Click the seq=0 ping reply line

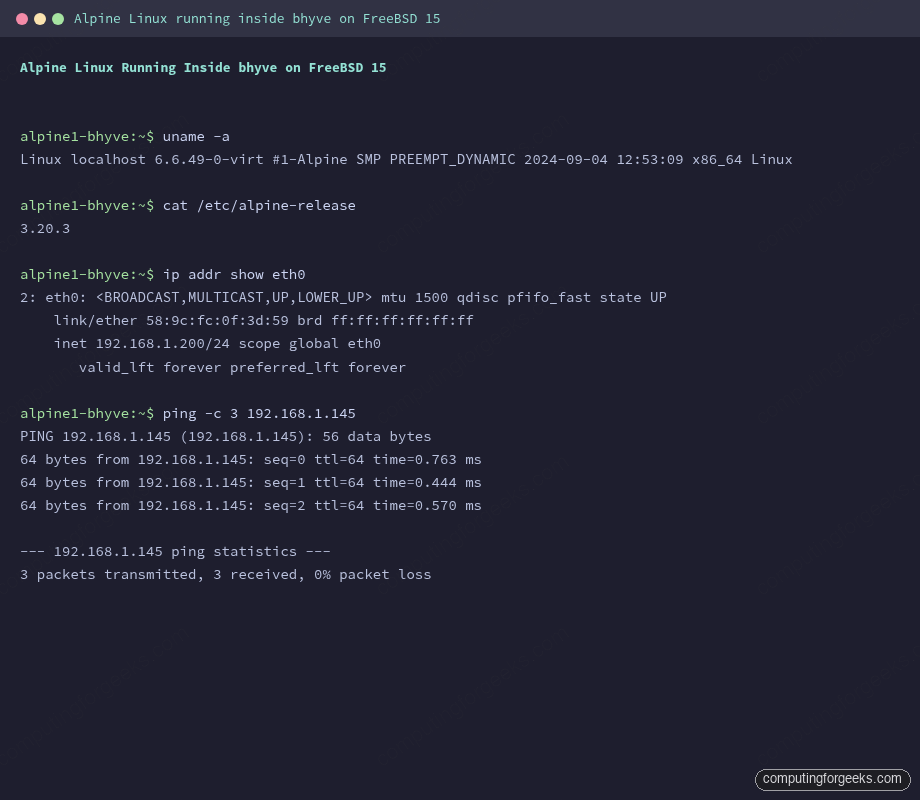251,459
